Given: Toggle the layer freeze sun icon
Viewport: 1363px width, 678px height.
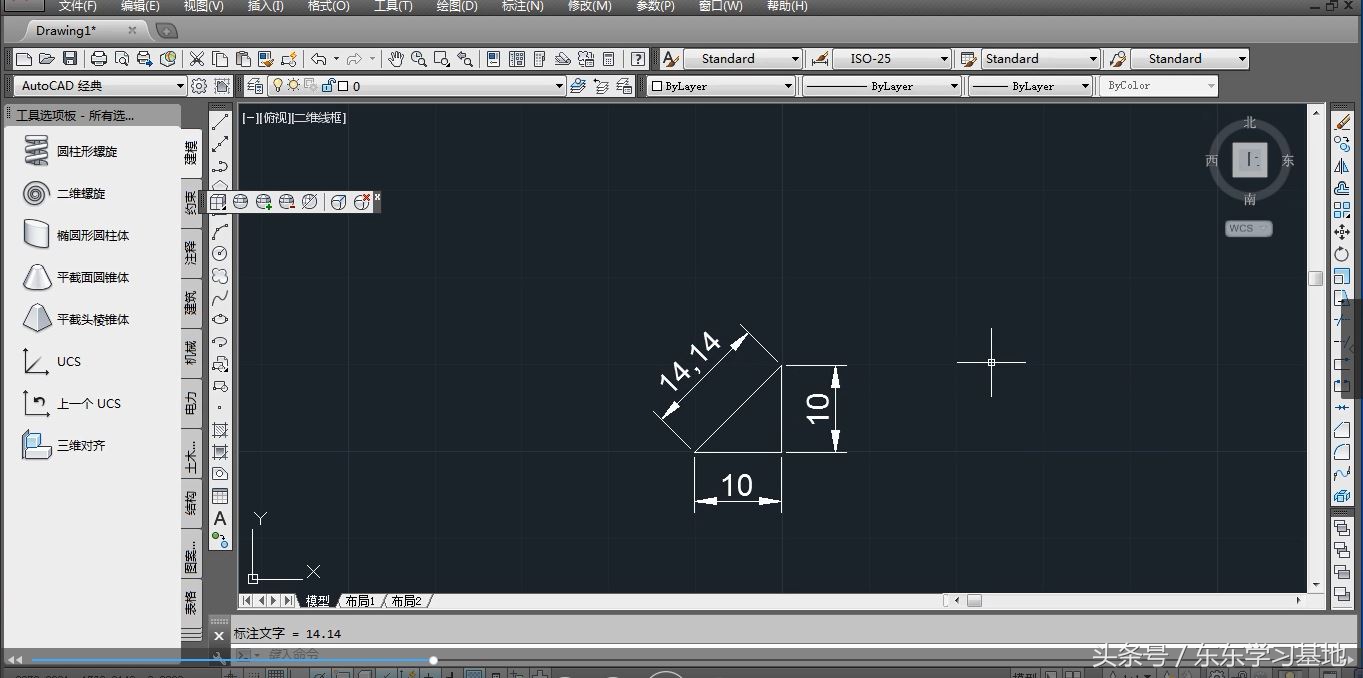Looking at the screenshot, I should pyautogui.click(x=293, y=86).
